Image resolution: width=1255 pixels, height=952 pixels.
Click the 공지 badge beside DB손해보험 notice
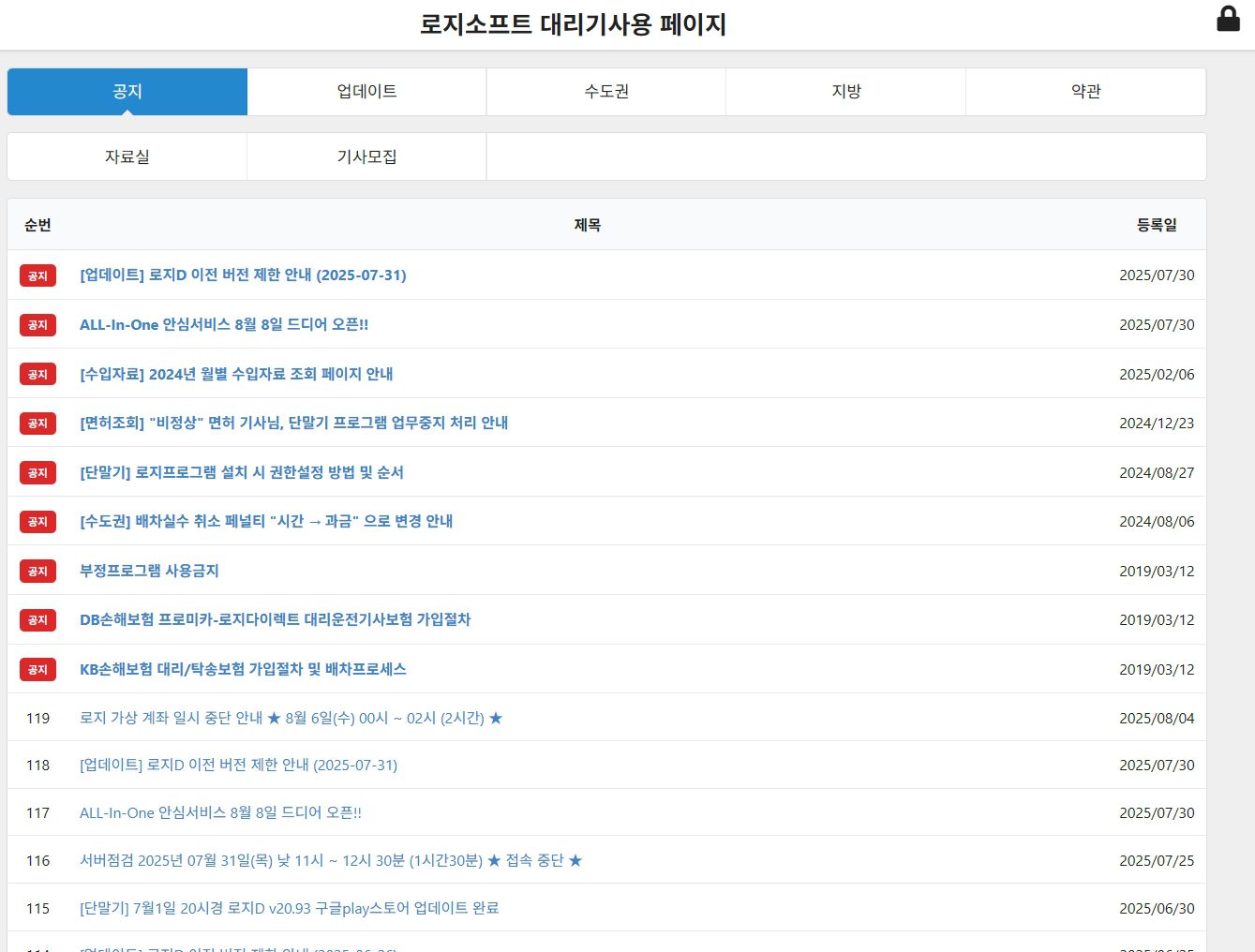pyautogui.click(x=37, y=619)
